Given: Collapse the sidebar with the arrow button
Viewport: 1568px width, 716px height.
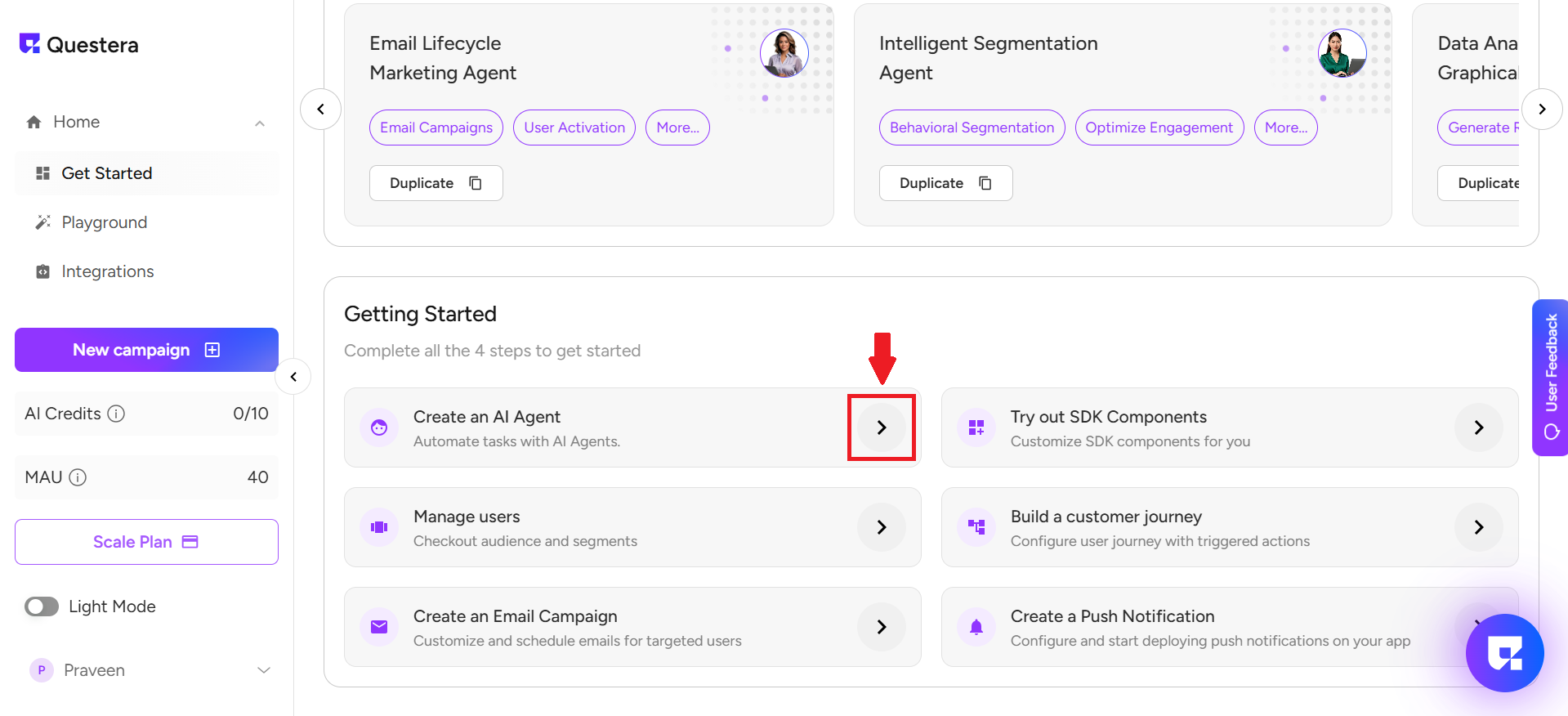Looking at the screenshot, I should [293, 377].
